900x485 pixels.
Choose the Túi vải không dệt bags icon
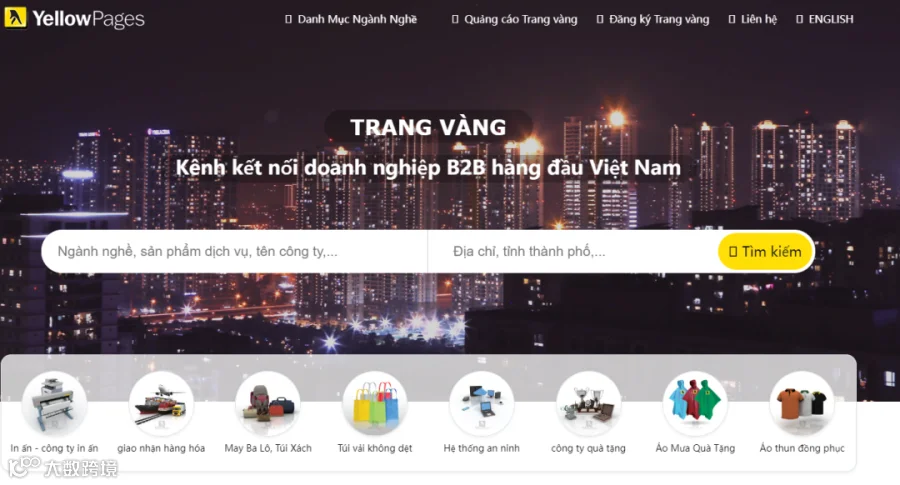pos(375,403)
